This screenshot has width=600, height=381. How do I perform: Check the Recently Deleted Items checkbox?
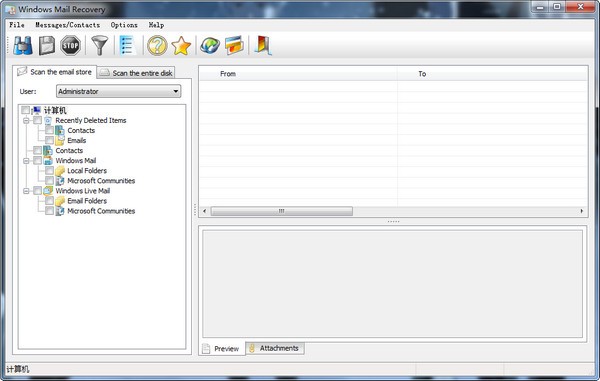tap(37, 120)
